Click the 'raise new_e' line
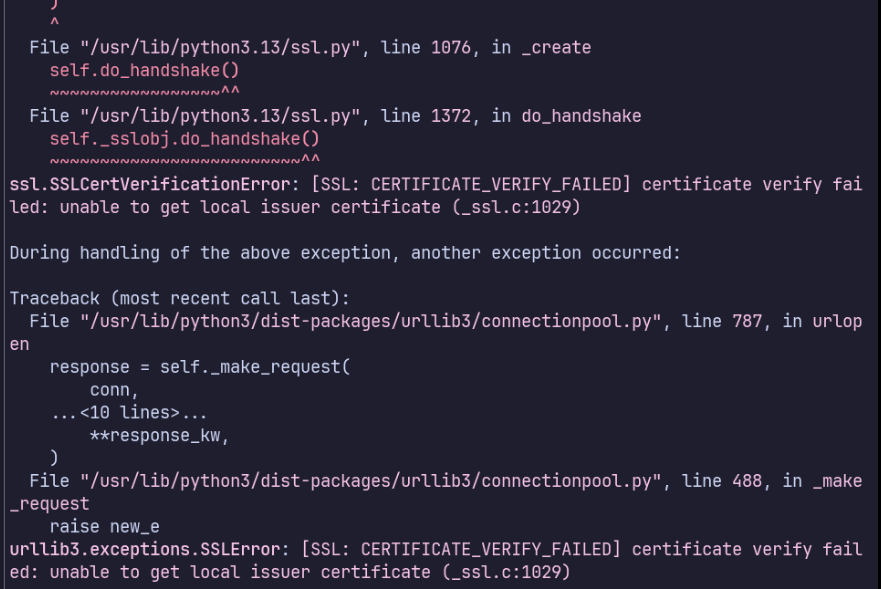881x589 pixels. [105, 527]
